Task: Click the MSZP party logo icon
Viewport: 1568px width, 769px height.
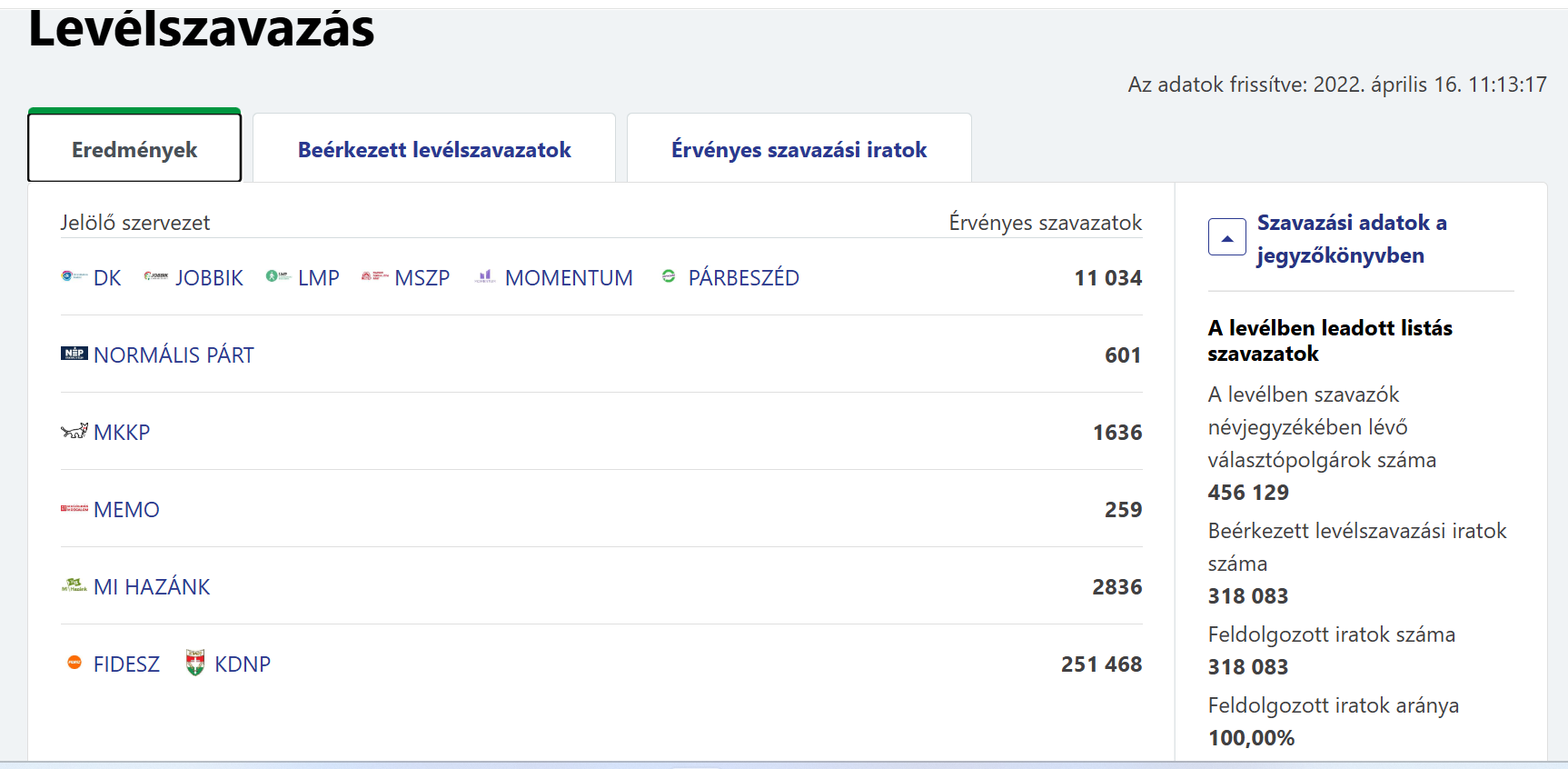Action: [374, 276]
